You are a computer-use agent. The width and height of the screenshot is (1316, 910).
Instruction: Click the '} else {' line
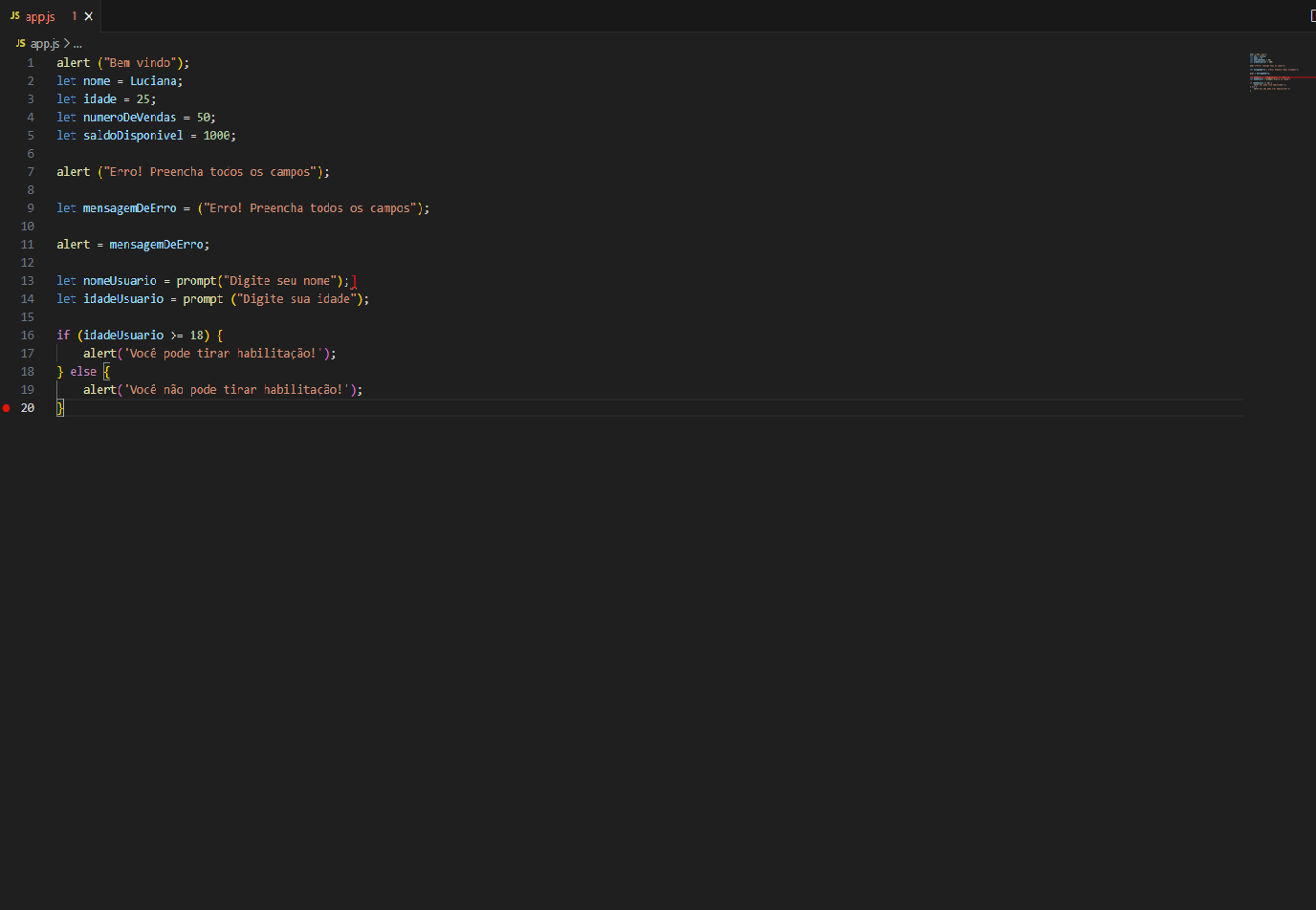pos(83,372)
